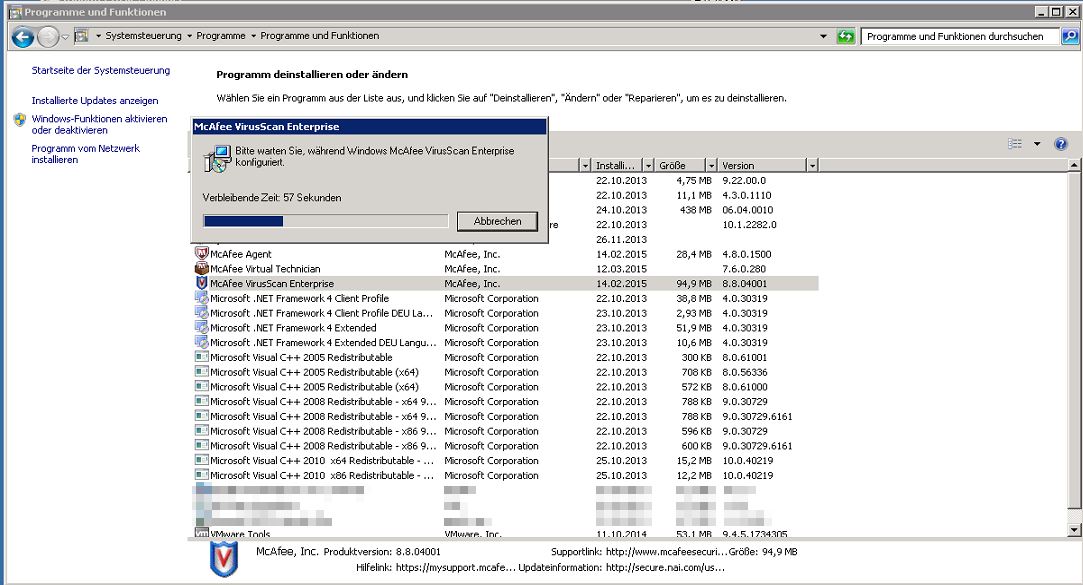
Task: Select Visual C++ 2005 Redistributable (x64) 708 KB
Action: point(506,372)
